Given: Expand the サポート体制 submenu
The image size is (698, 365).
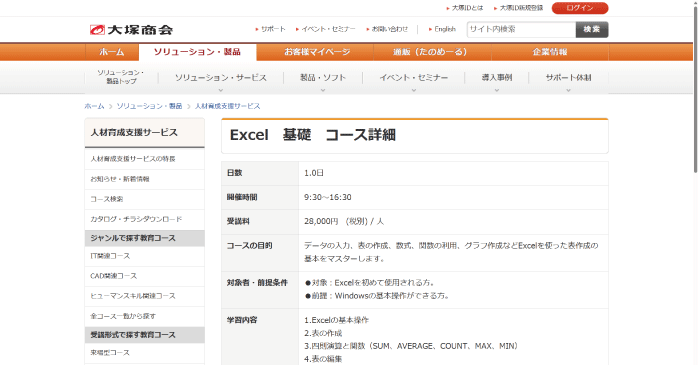Looking at the screenshot, I should [568, 78].
